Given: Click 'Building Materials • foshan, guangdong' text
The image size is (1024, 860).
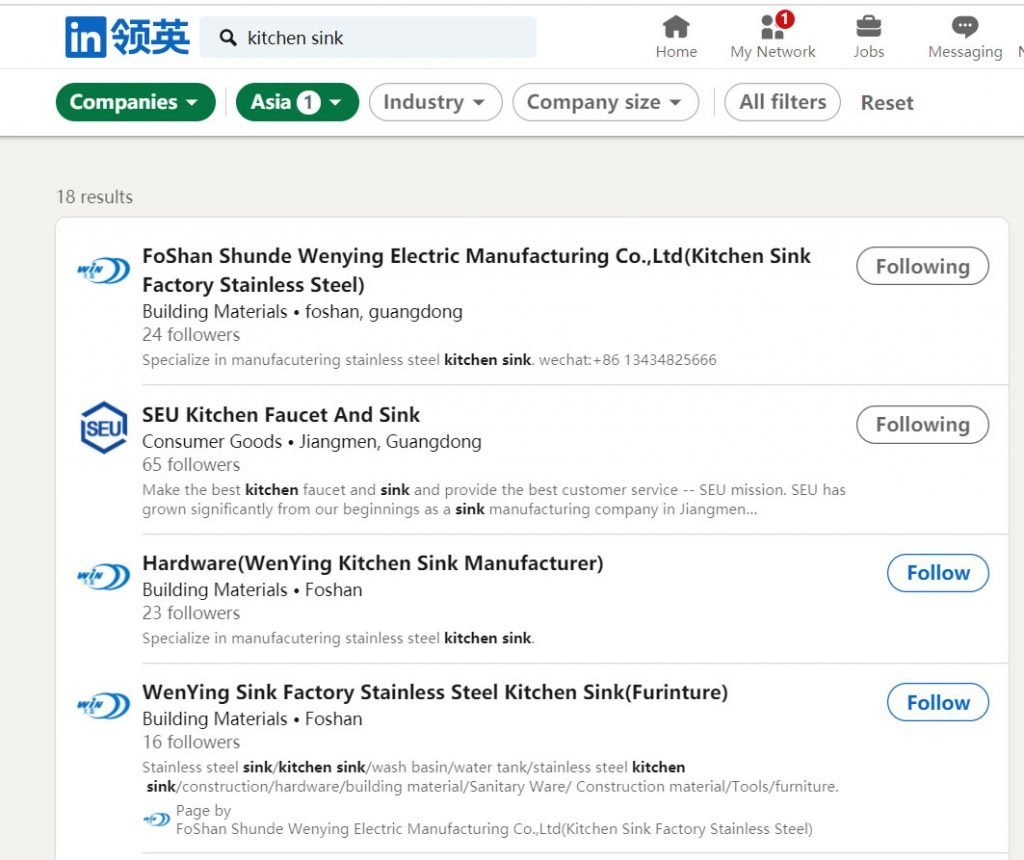Looking at the screenshot, I should [x=302, y=311].
